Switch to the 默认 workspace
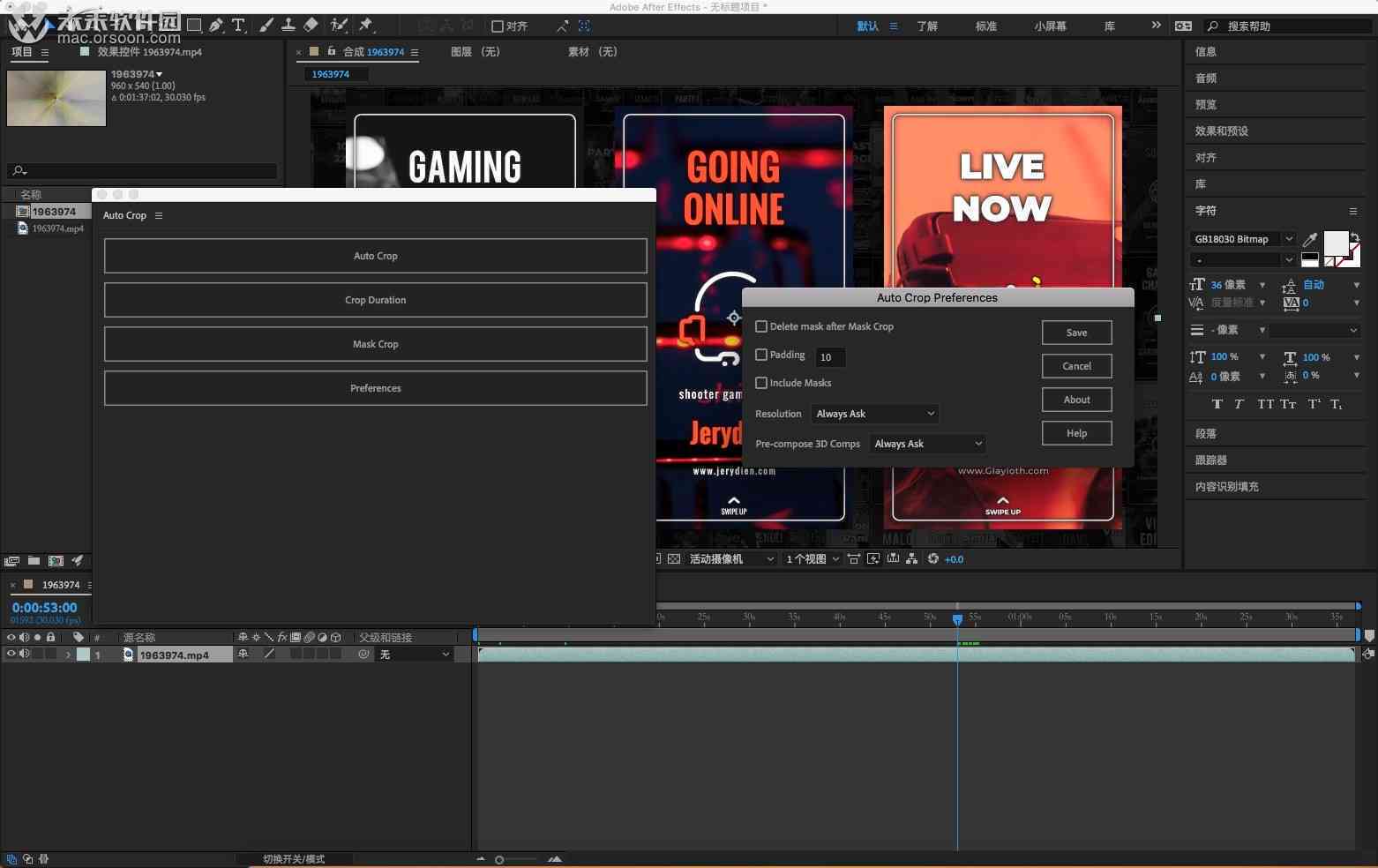 pyautogui.click(x=868, y=26)
